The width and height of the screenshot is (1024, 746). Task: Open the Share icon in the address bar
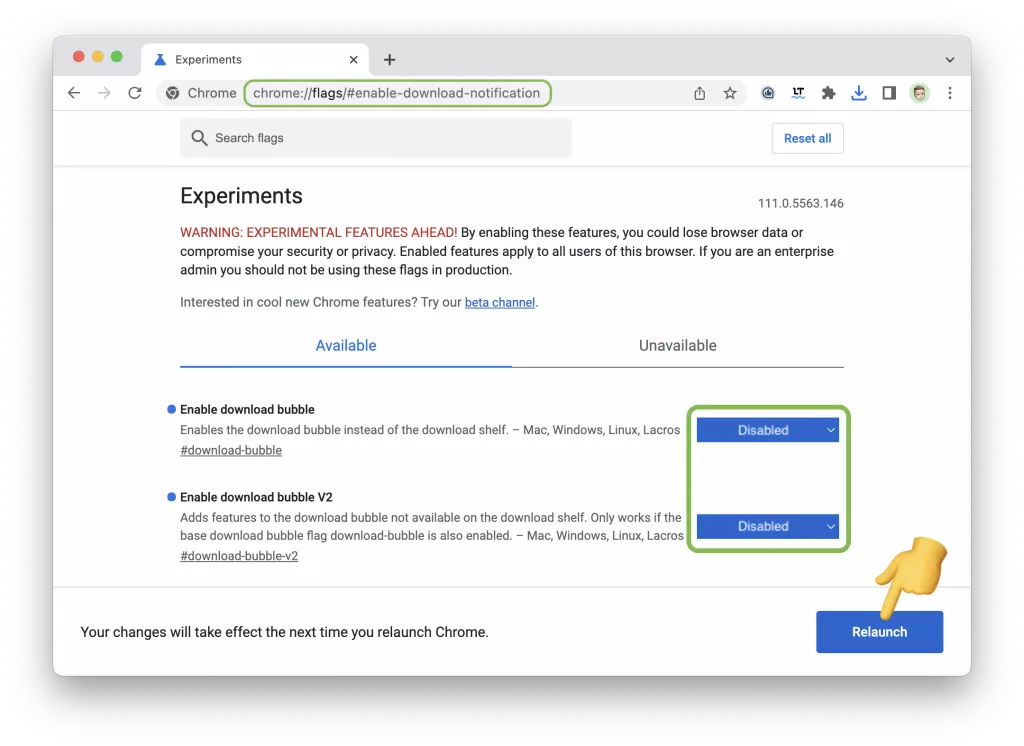point(700,92)
